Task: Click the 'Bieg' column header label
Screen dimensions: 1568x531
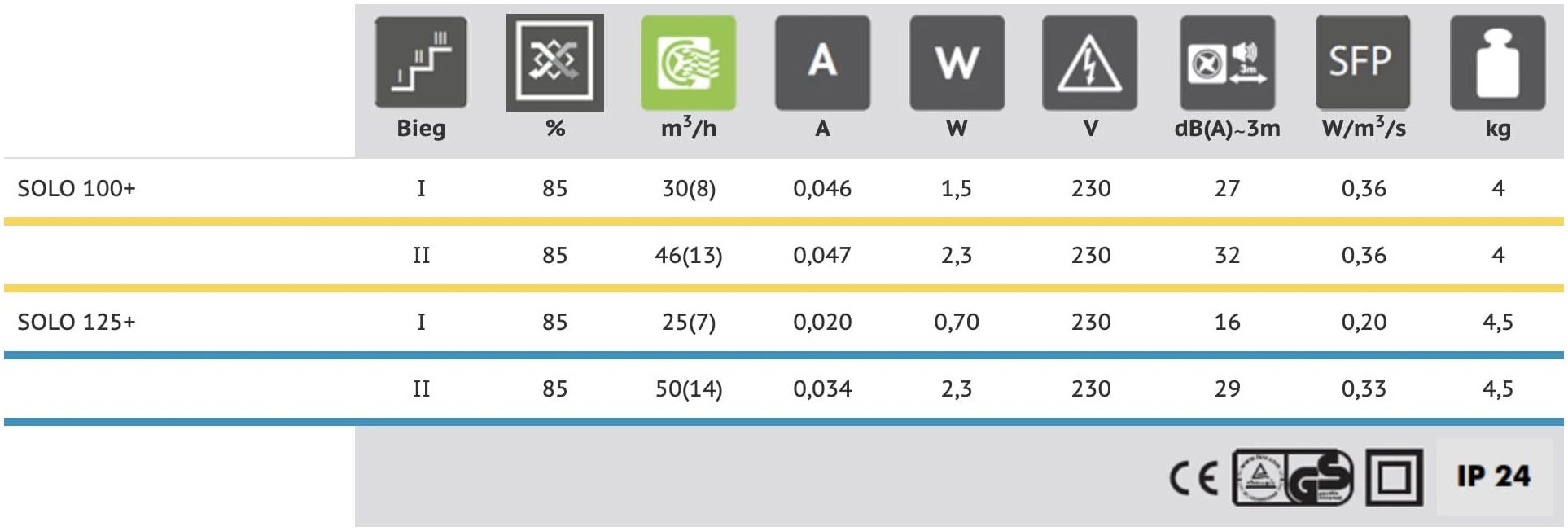Action: click(x=421, y=129)
